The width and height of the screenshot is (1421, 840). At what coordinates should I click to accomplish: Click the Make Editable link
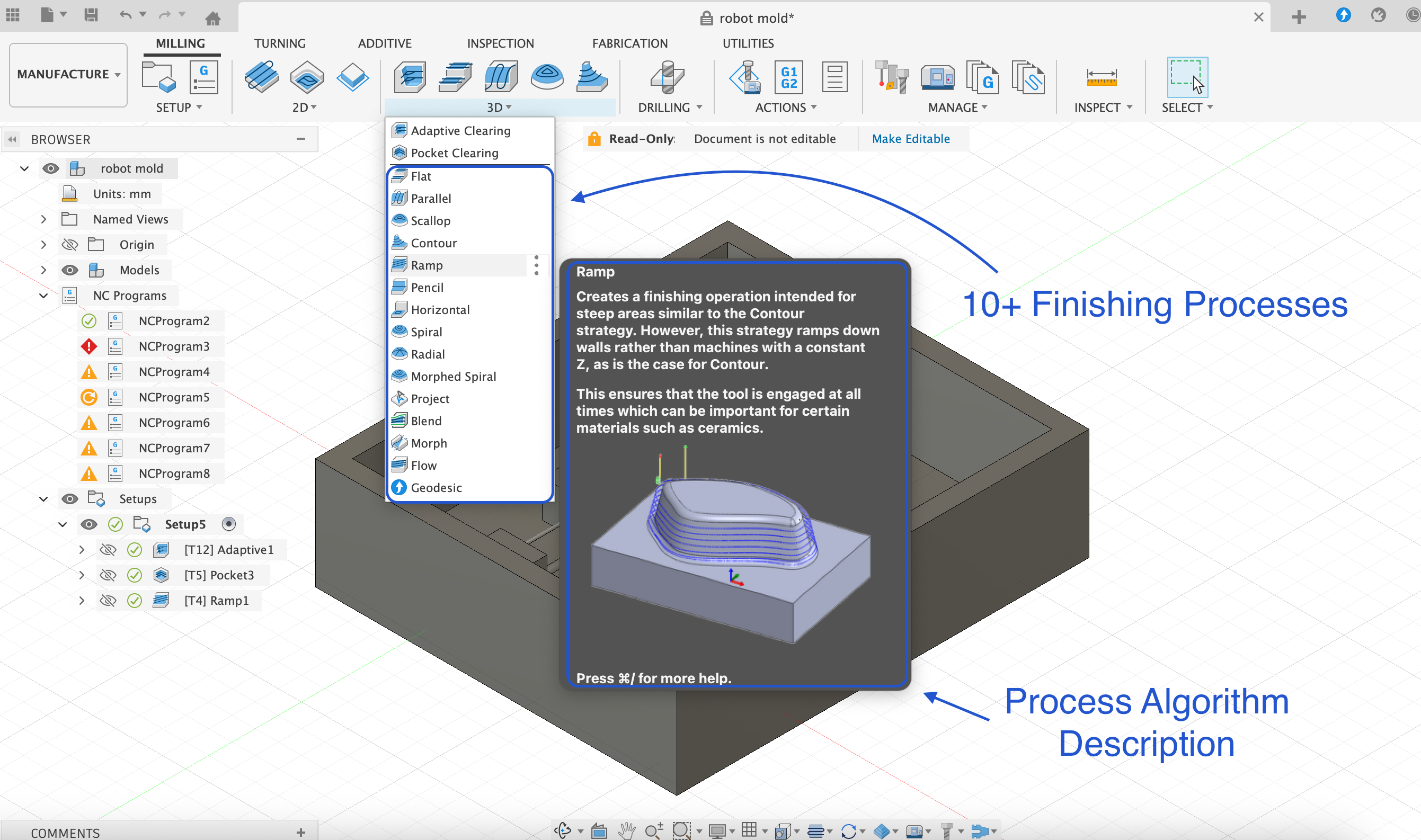910,139
